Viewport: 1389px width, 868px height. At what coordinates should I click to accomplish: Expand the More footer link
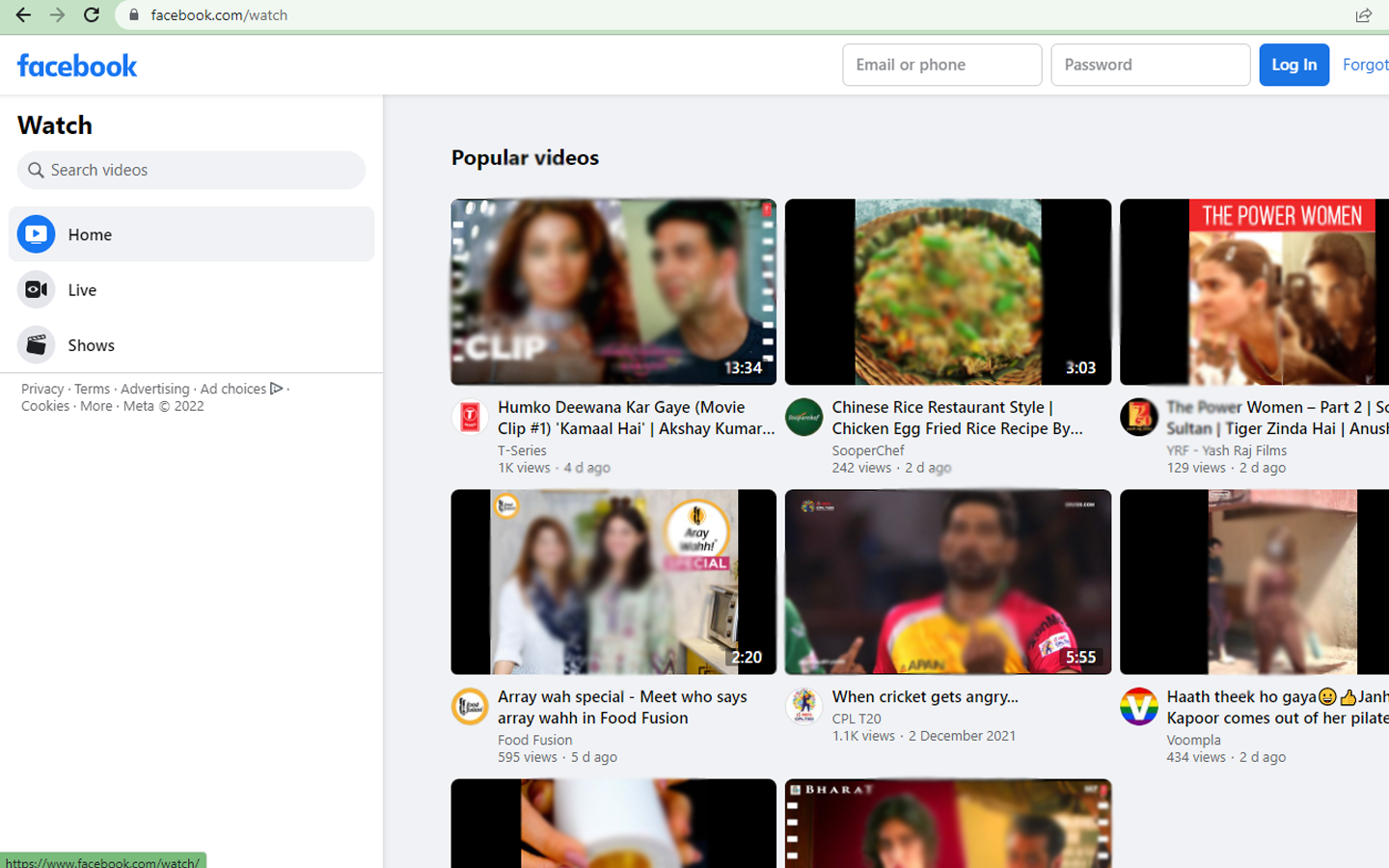pos(96,406)
